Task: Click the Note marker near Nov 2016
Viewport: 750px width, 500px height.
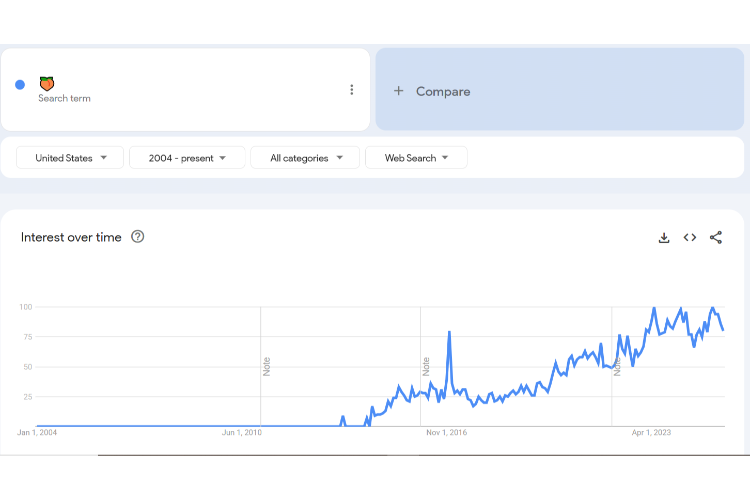Action: pos(426,366)
